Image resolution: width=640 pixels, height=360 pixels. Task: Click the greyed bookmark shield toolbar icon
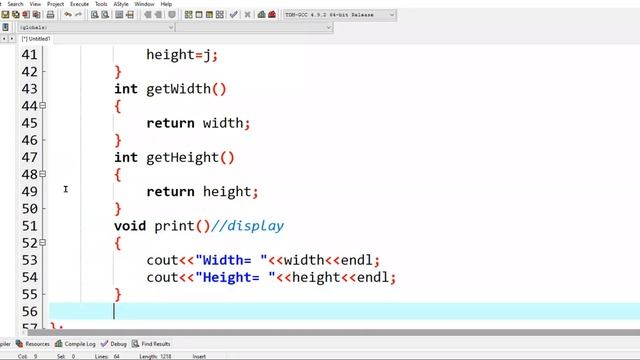coord(172,15)
